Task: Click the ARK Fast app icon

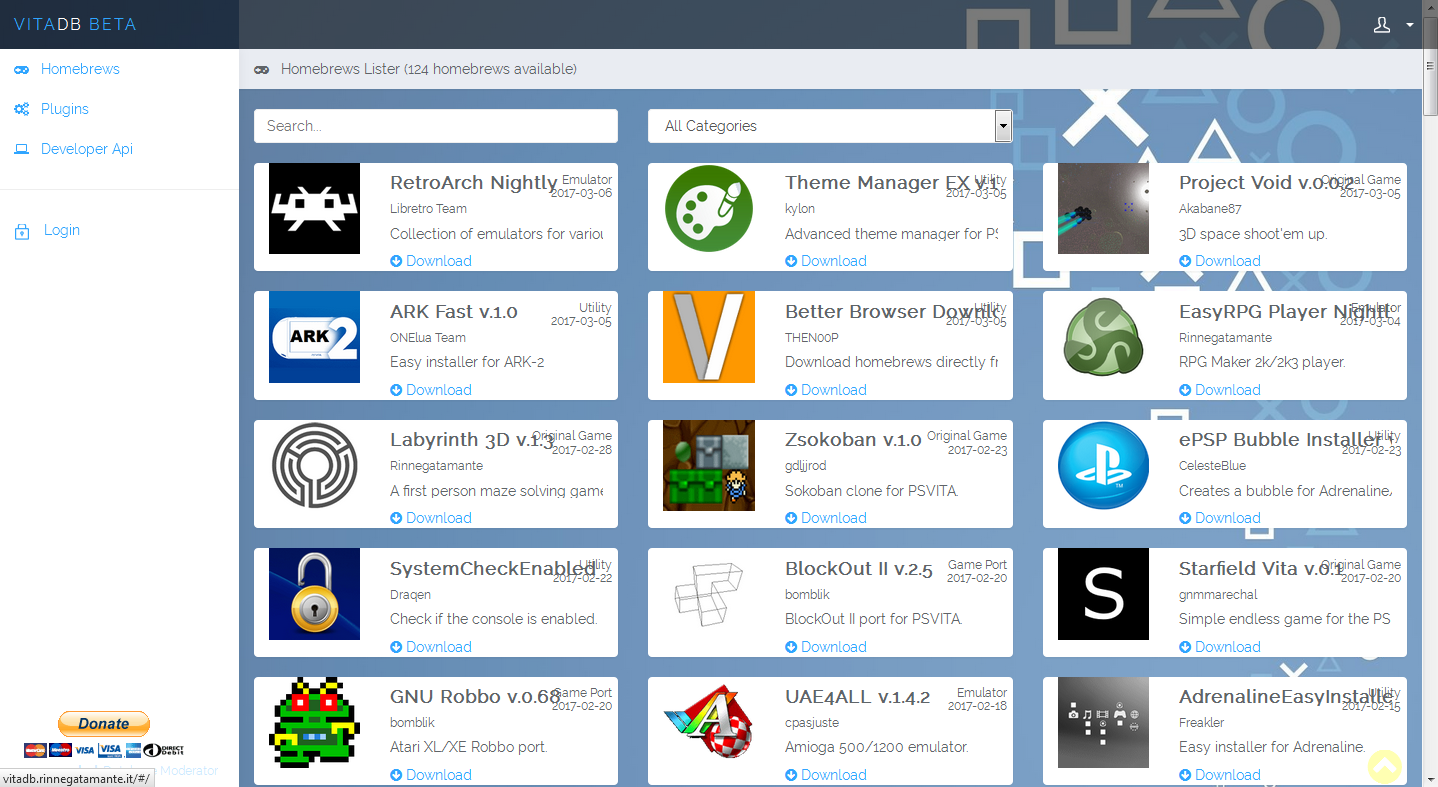Action: click(314, 337)
